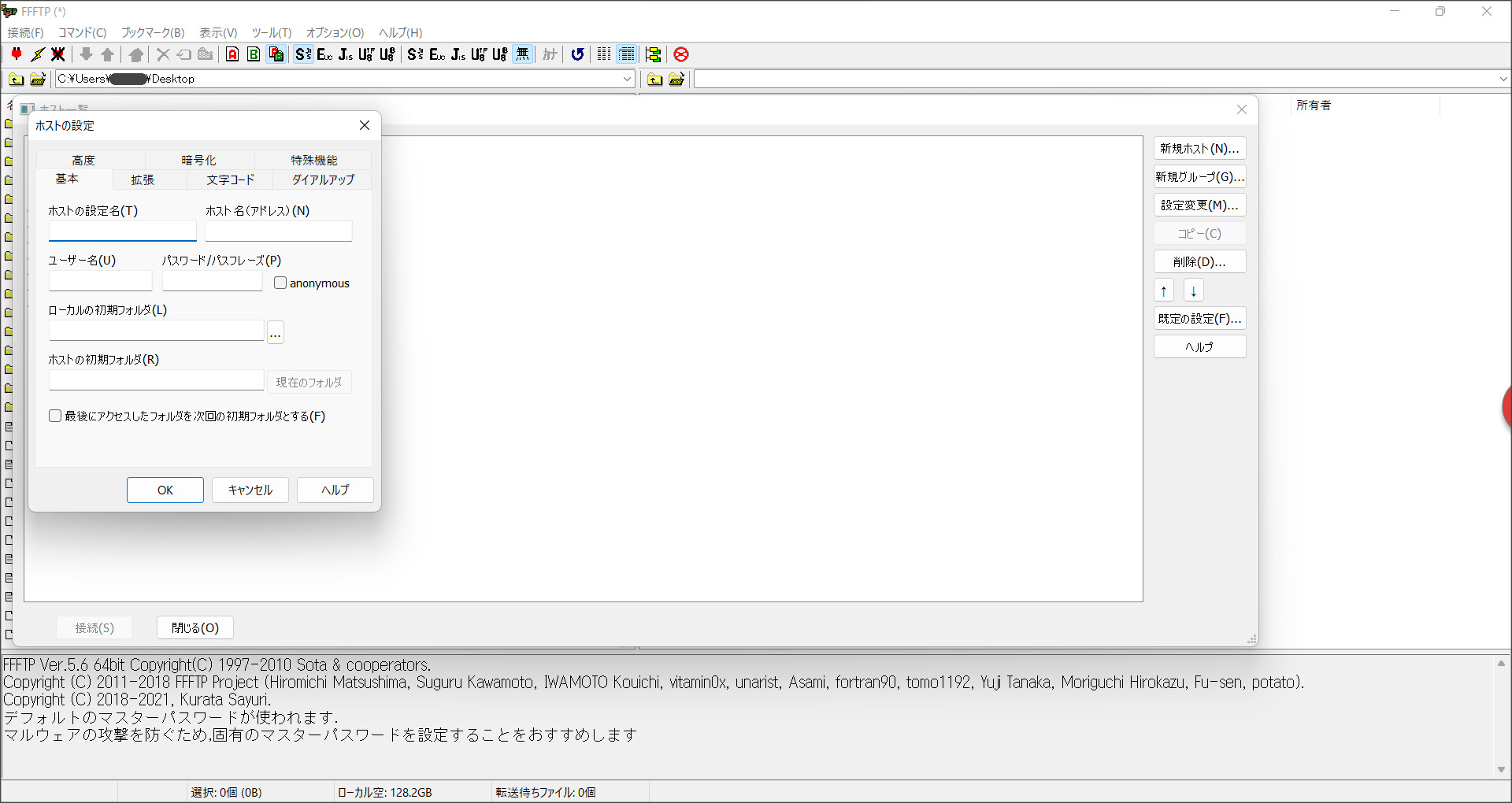Open the 文字コード tab

click(230, 179)
